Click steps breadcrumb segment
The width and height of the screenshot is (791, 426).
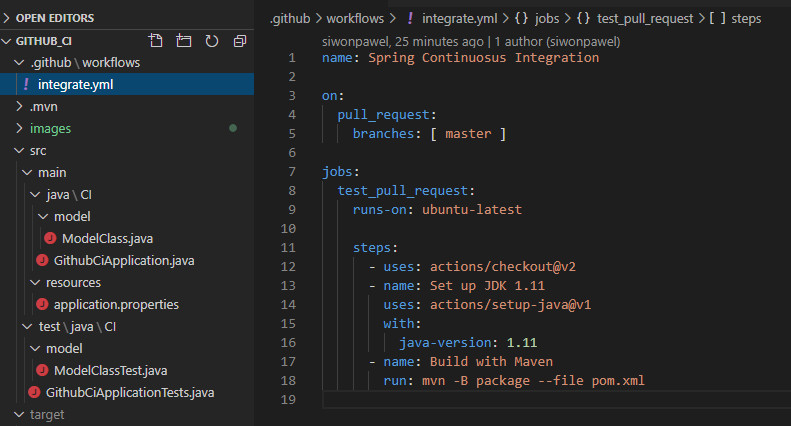(x=746, y=19)
